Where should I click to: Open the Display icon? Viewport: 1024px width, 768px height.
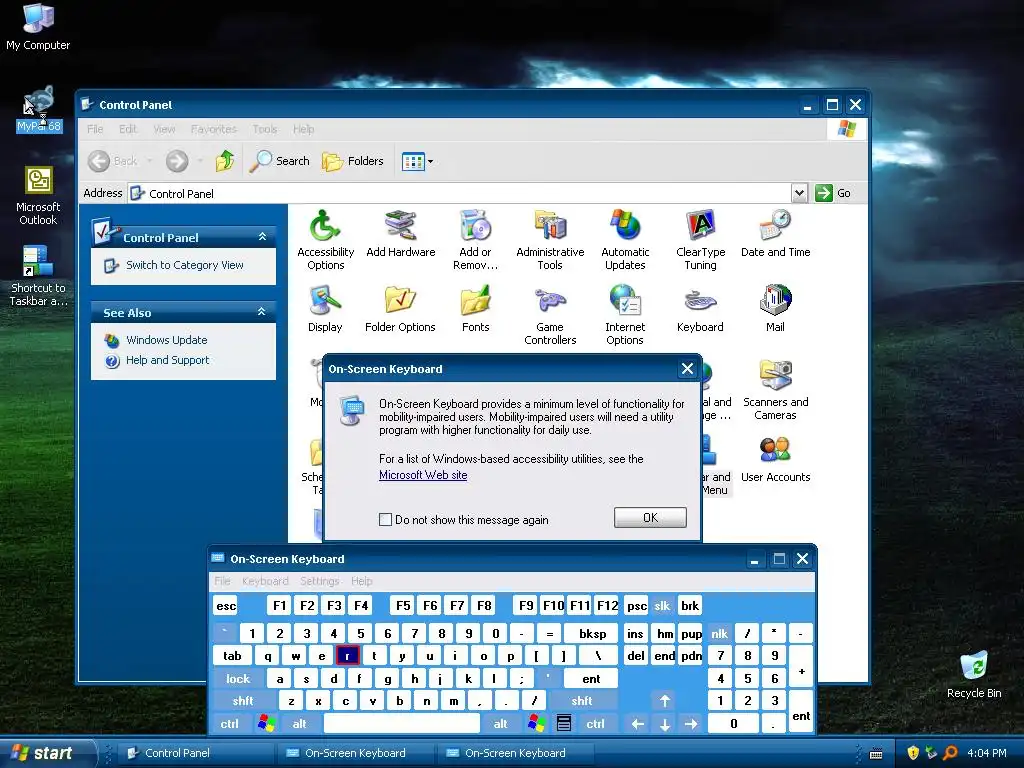(x=325, y=308)
